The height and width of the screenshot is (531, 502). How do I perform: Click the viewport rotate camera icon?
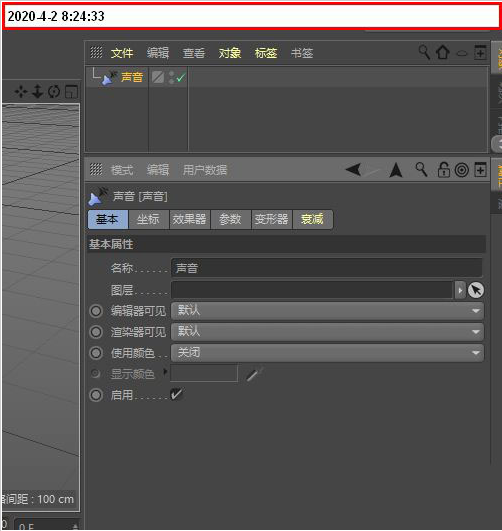(54, 91)
